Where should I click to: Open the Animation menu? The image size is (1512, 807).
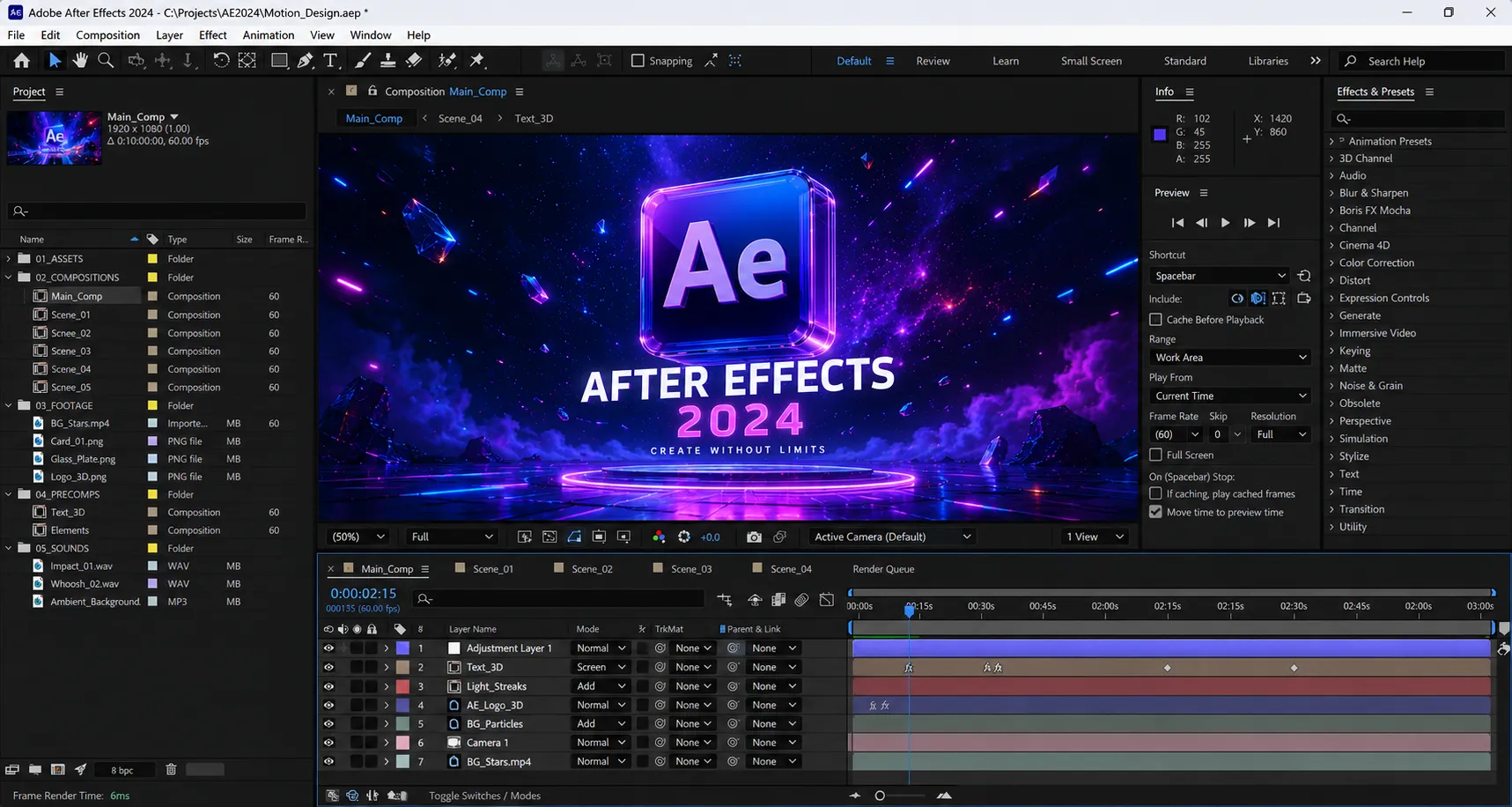(269, 35)
